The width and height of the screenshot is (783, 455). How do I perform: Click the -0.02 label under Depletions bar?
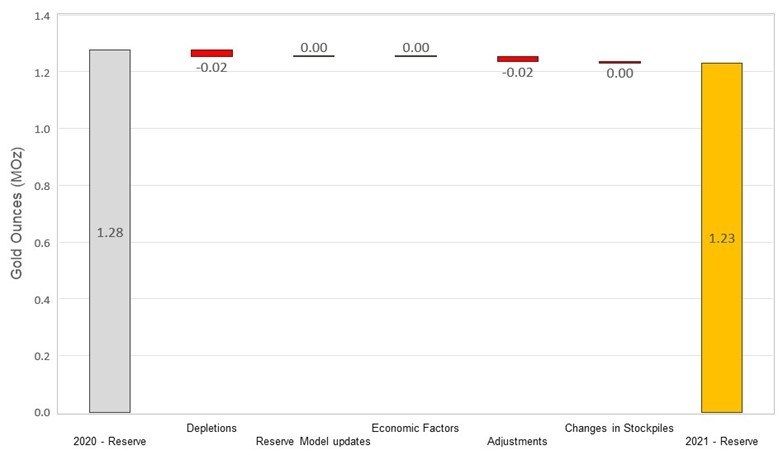pos(212,68)
